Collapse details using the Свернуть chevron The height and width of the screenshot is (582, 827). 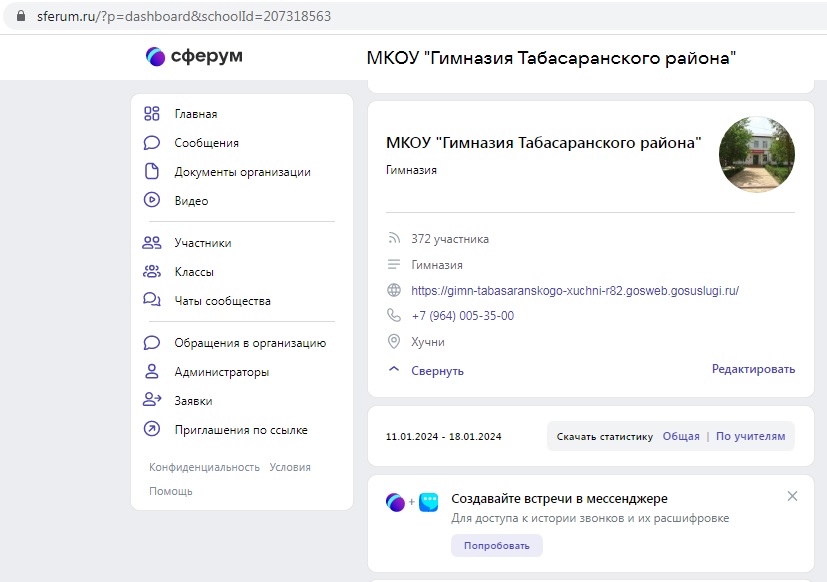click(394, 369)
